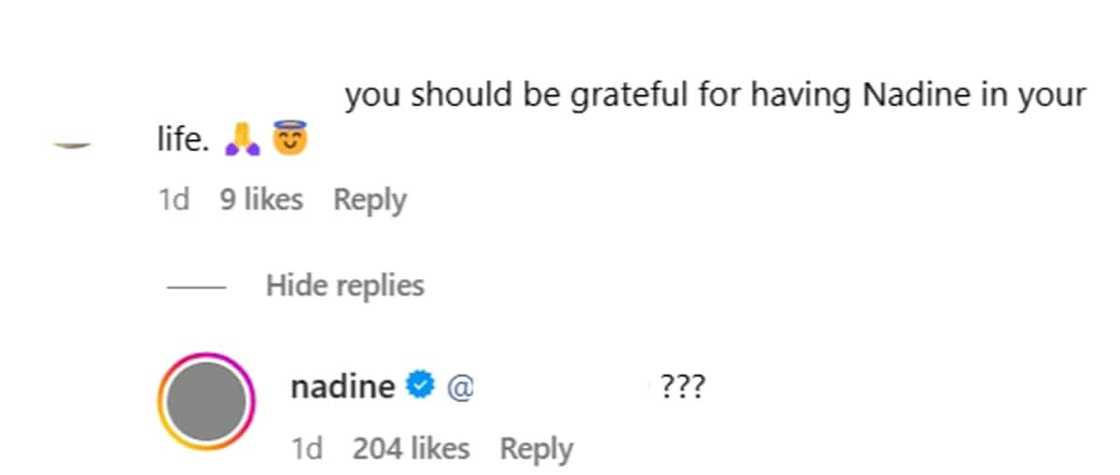Reply to nadine's ??? comment
The width and height of the screenshot is (1120, 475).
[x=537, y=449]
